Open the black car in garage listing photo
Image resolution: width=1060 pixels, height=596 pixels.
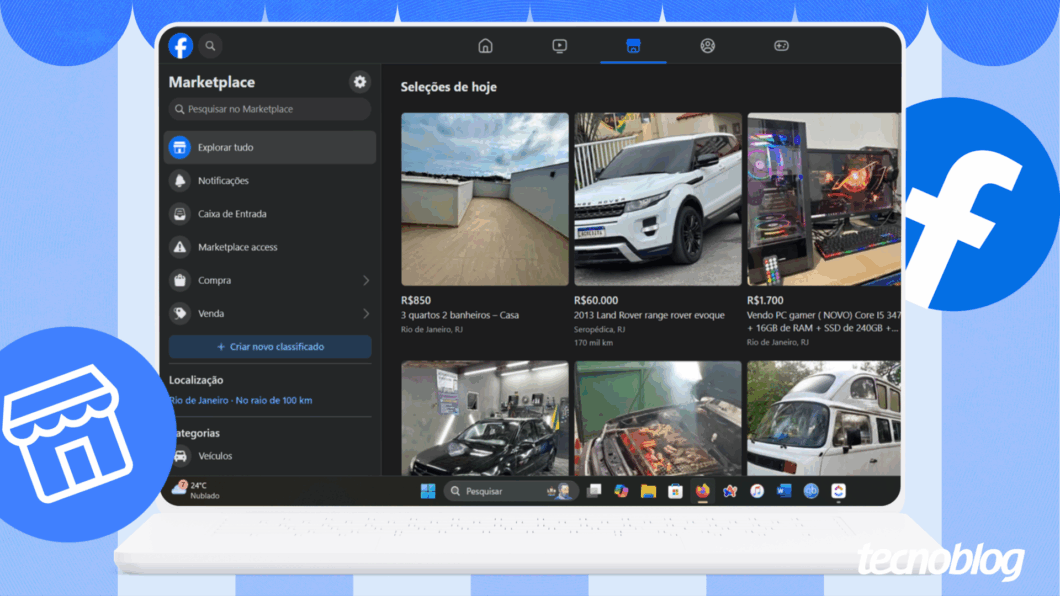[x=485, y=418]
